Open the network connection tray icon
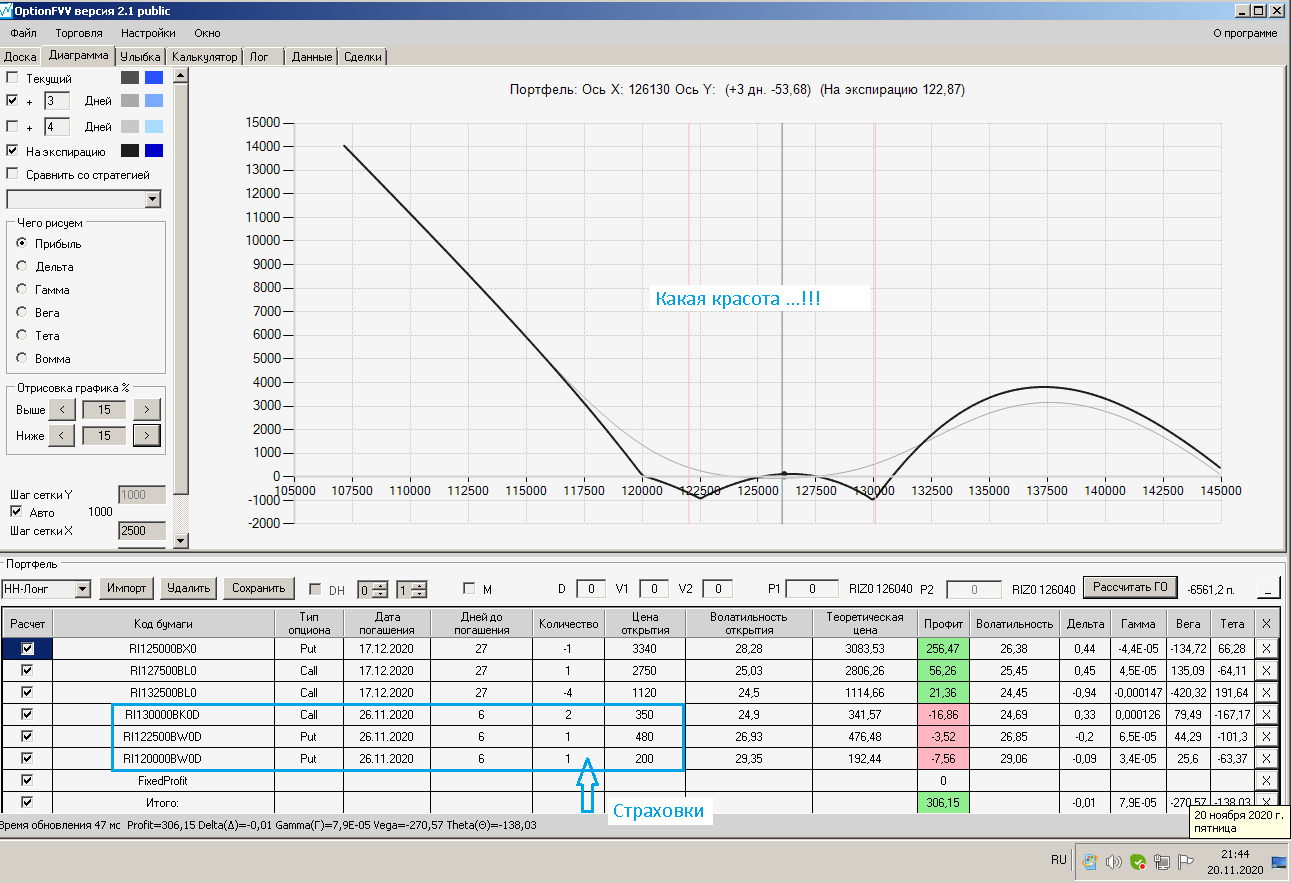The height and width of the screenshot is (883, 1291). point(1163,861)
